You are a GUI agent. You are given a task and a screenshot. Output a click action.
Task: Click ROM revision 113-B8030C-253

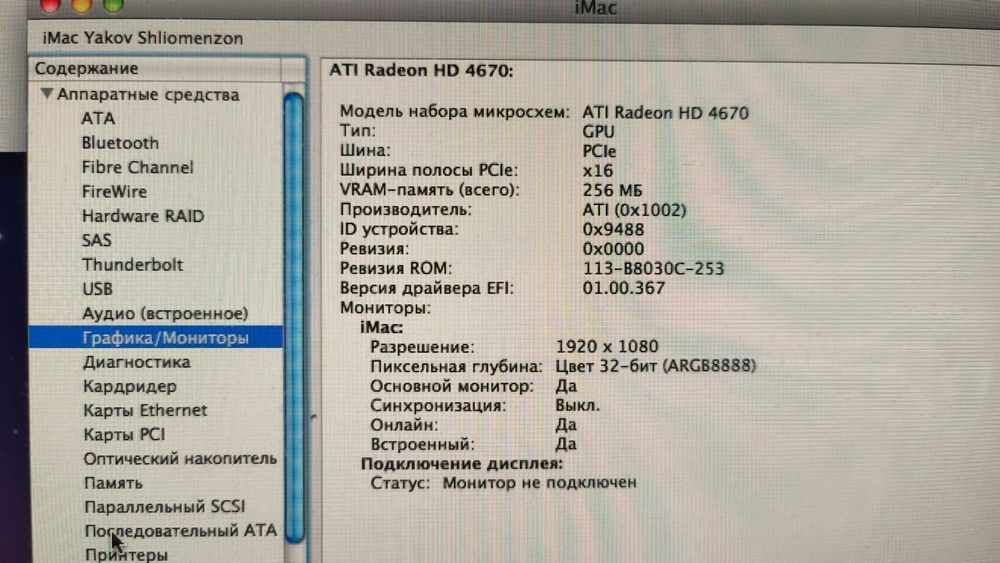[653, 268]
